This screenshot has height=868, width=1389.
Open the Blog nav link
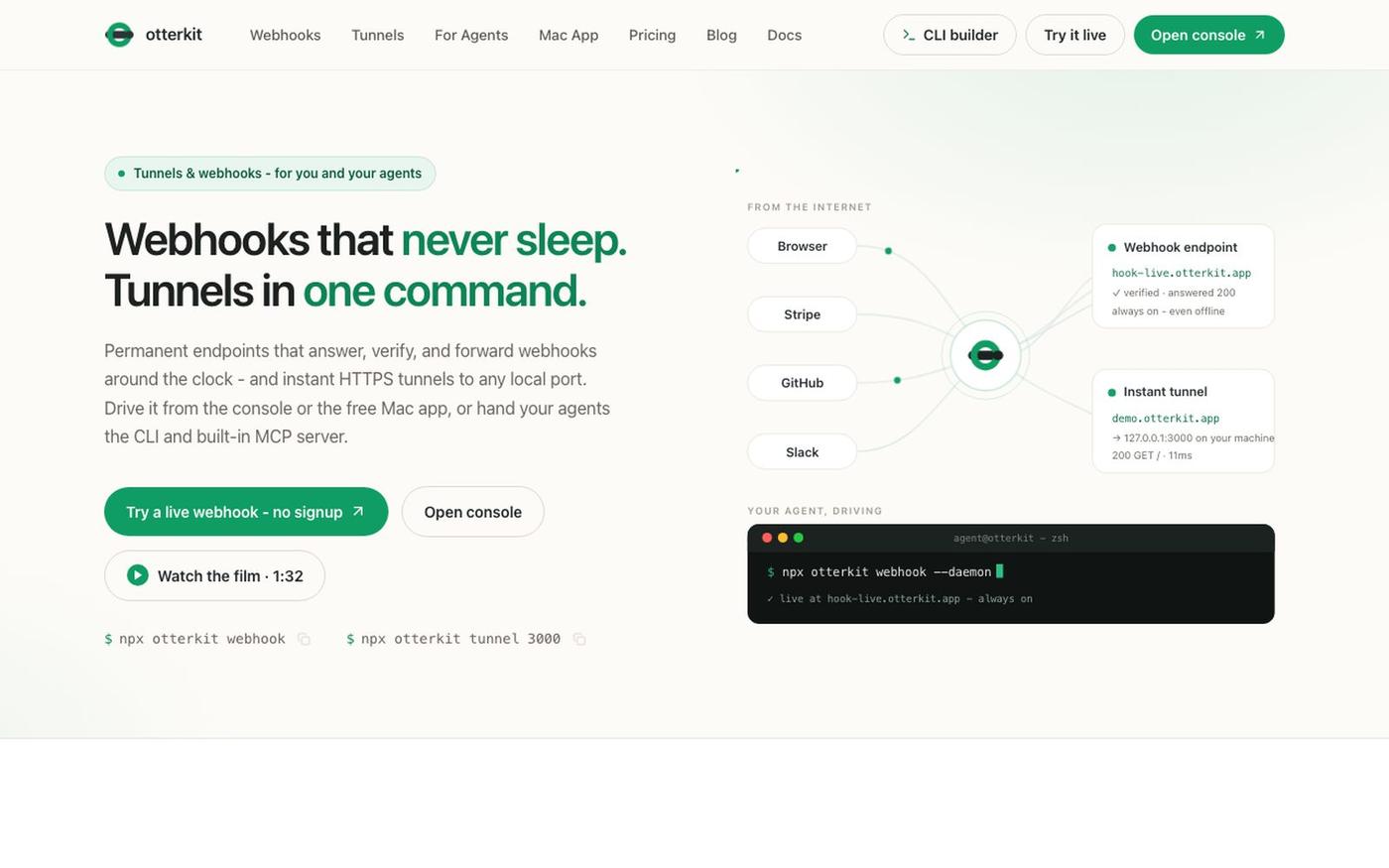pyautogui.click(x=721, y=35)
